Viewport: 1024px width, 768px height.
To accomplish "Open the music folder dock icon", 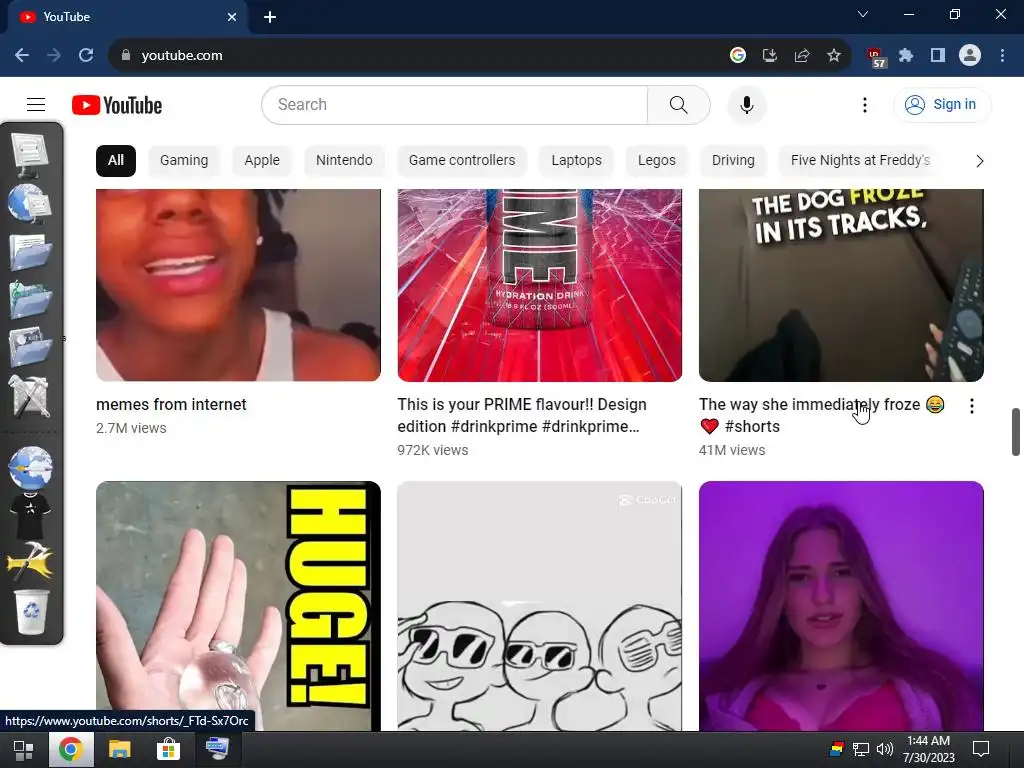I will 30,300.
